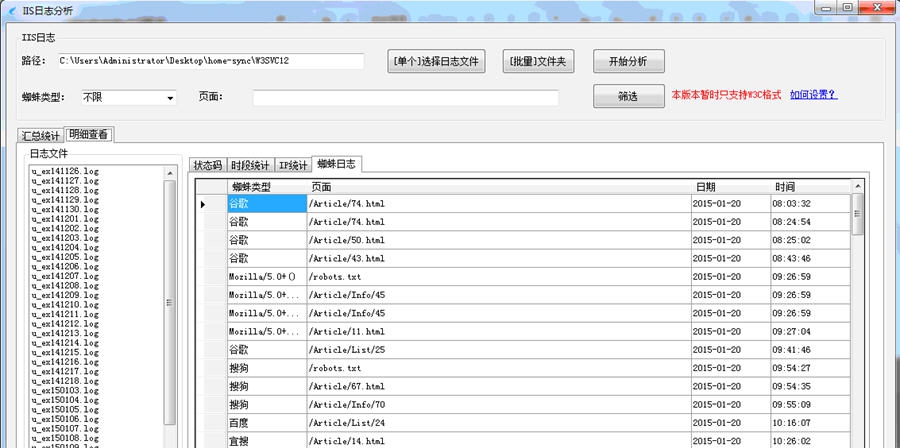Click /Article/43.html page cell

tap(499, 259)
